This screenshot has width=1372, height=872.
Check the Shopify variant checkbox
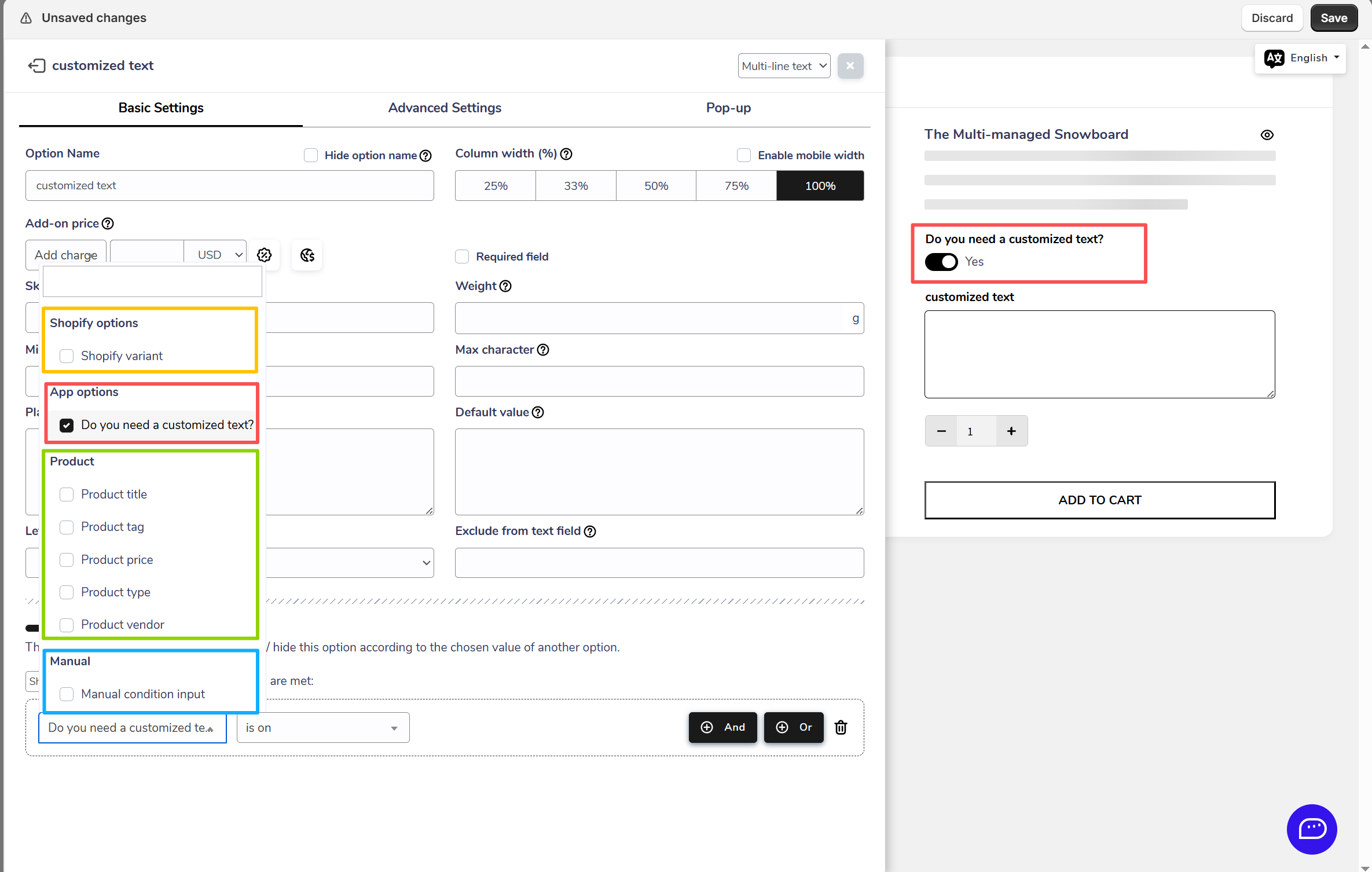67,356
